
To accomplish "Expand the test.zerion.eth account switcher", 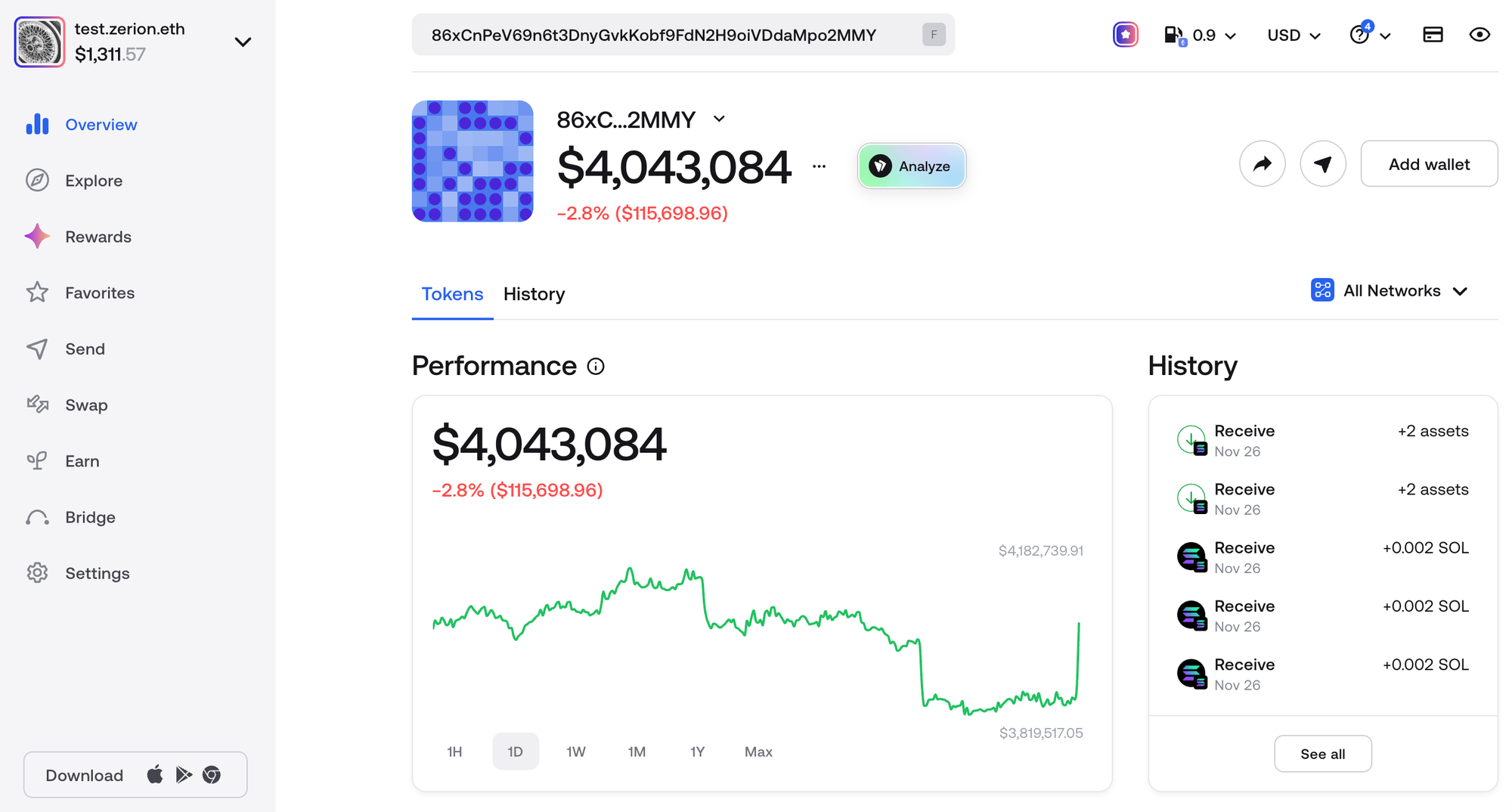I will (x=242, y=42).
